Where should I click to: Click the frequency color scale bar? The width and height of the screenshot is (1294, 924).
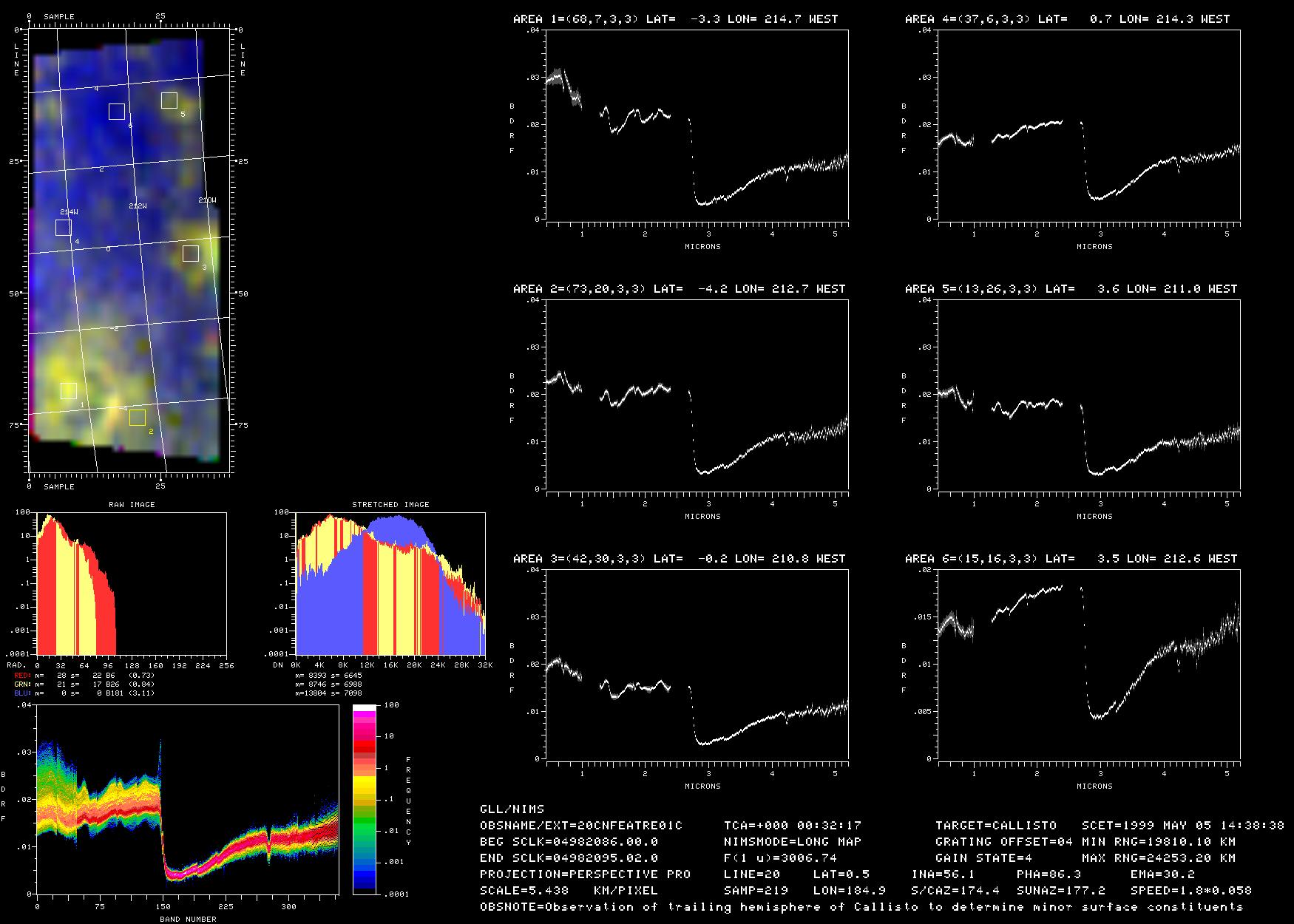(365, 800)
